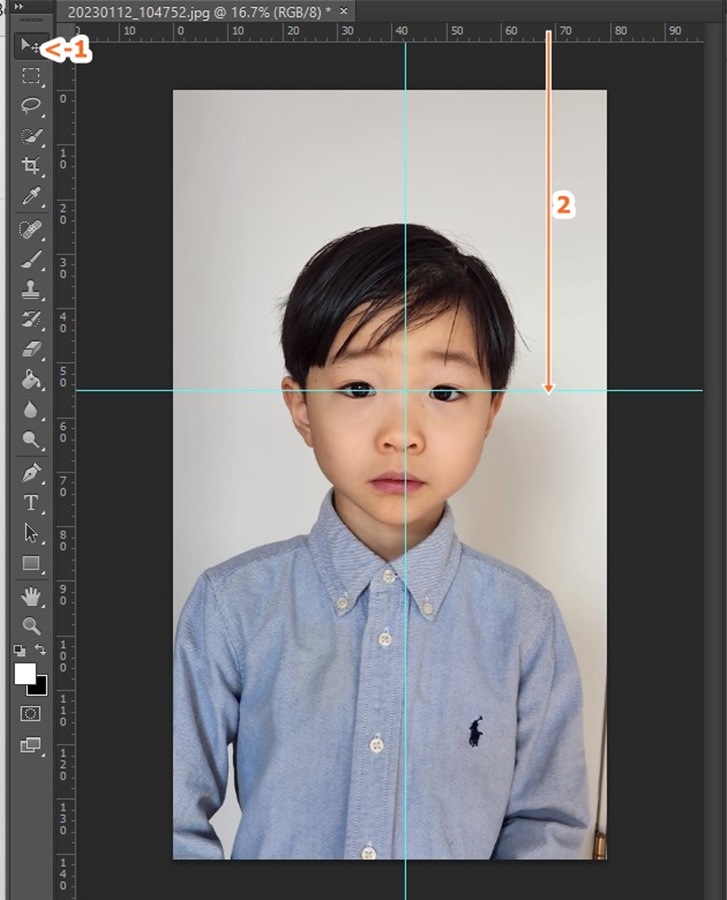Select the Dodge tool
This screenshot has width=727, height=900.
(x=30, y=440)
